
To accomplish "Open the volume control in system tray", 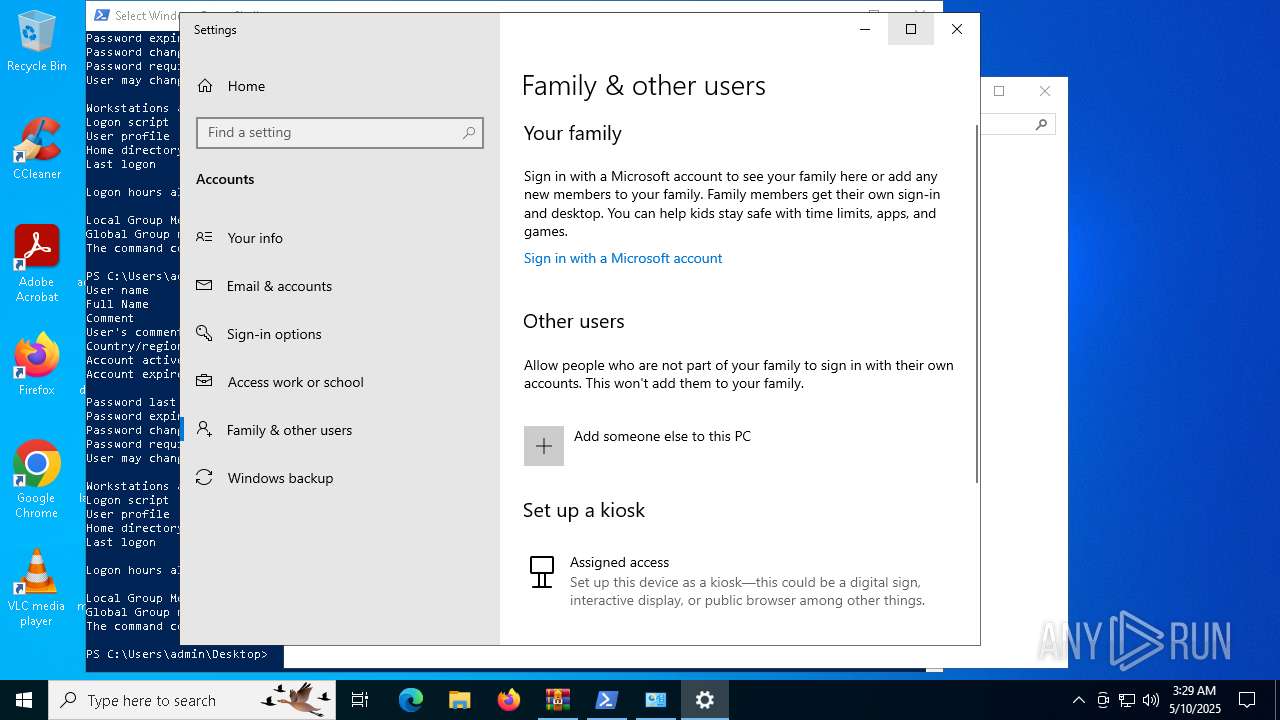I will pos(1151,700).
